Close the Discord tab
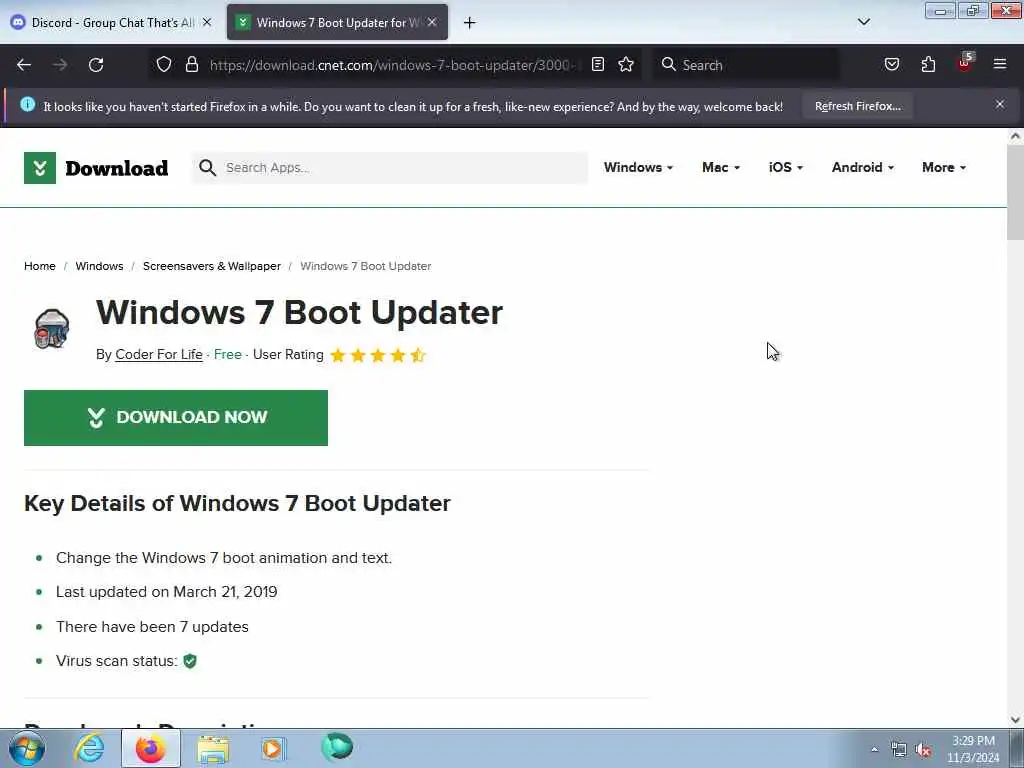1024x768 pixels. (207, 22)
